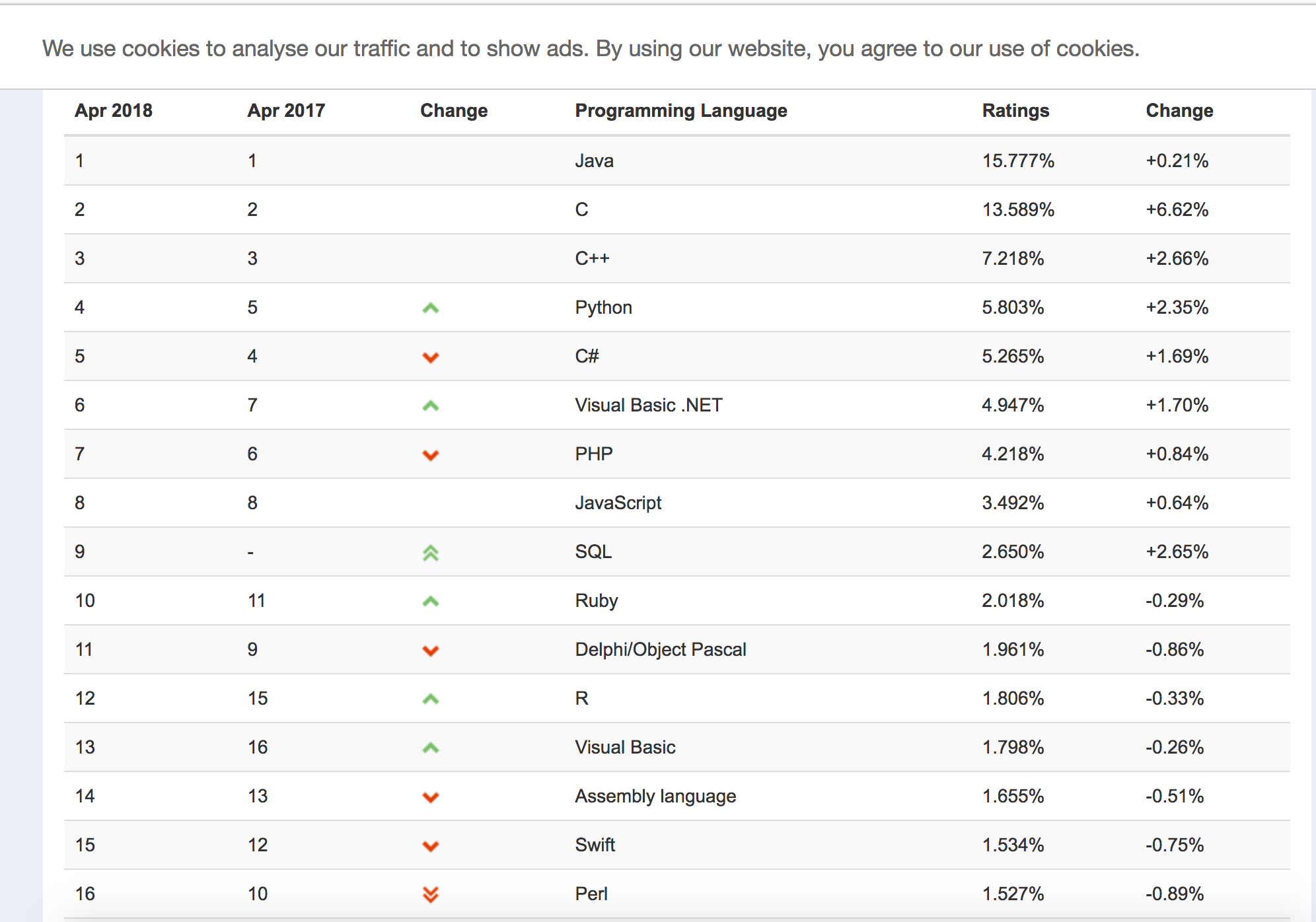Select the Java language name
The image size is (1316, 922).
pos(594,160)
